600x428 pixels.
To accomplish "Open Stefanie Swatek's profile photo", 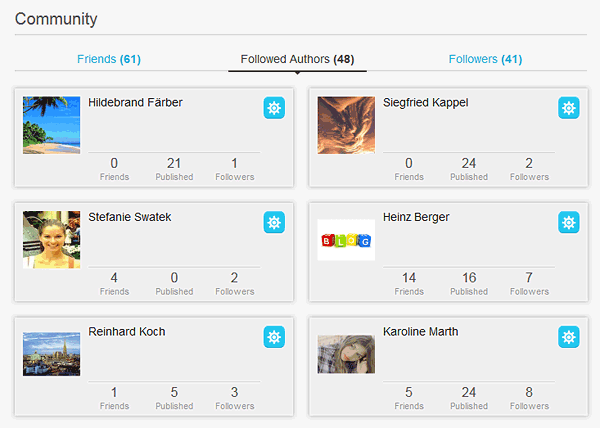I will coord(52,239).
